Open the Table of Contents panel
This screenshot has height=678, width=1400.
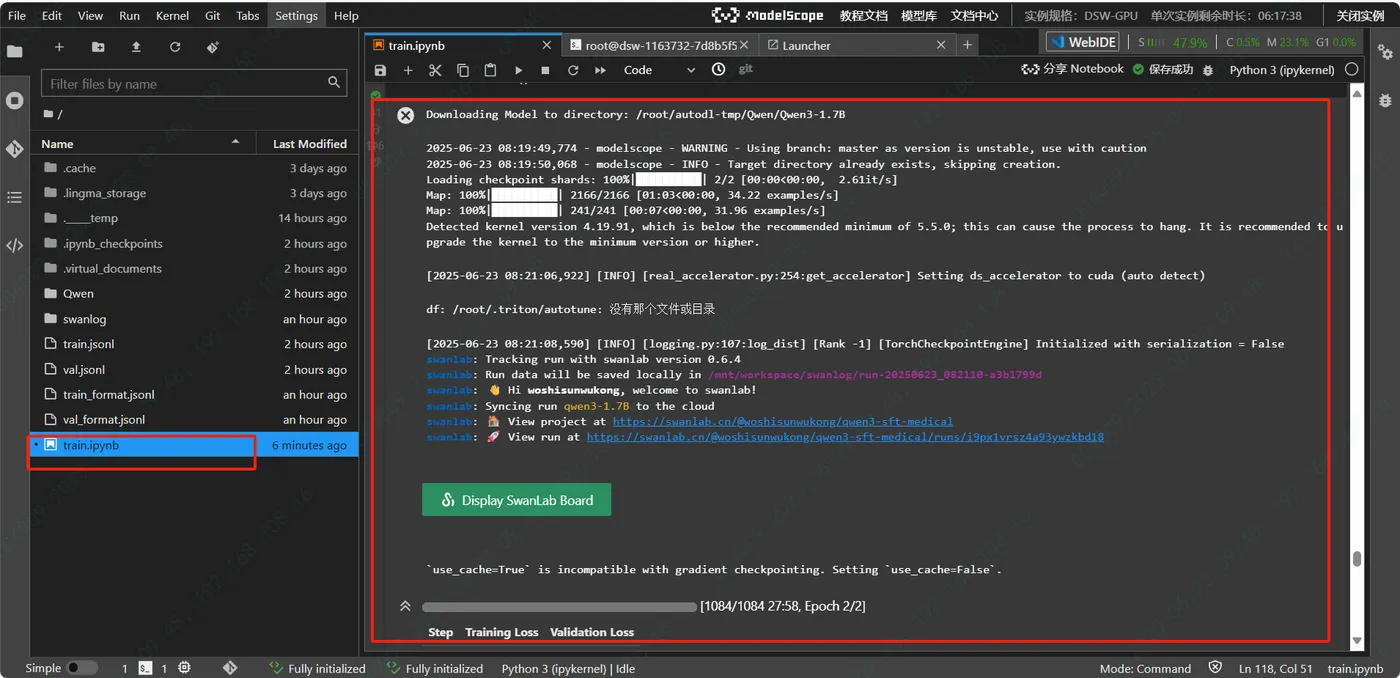coord(14,197)
